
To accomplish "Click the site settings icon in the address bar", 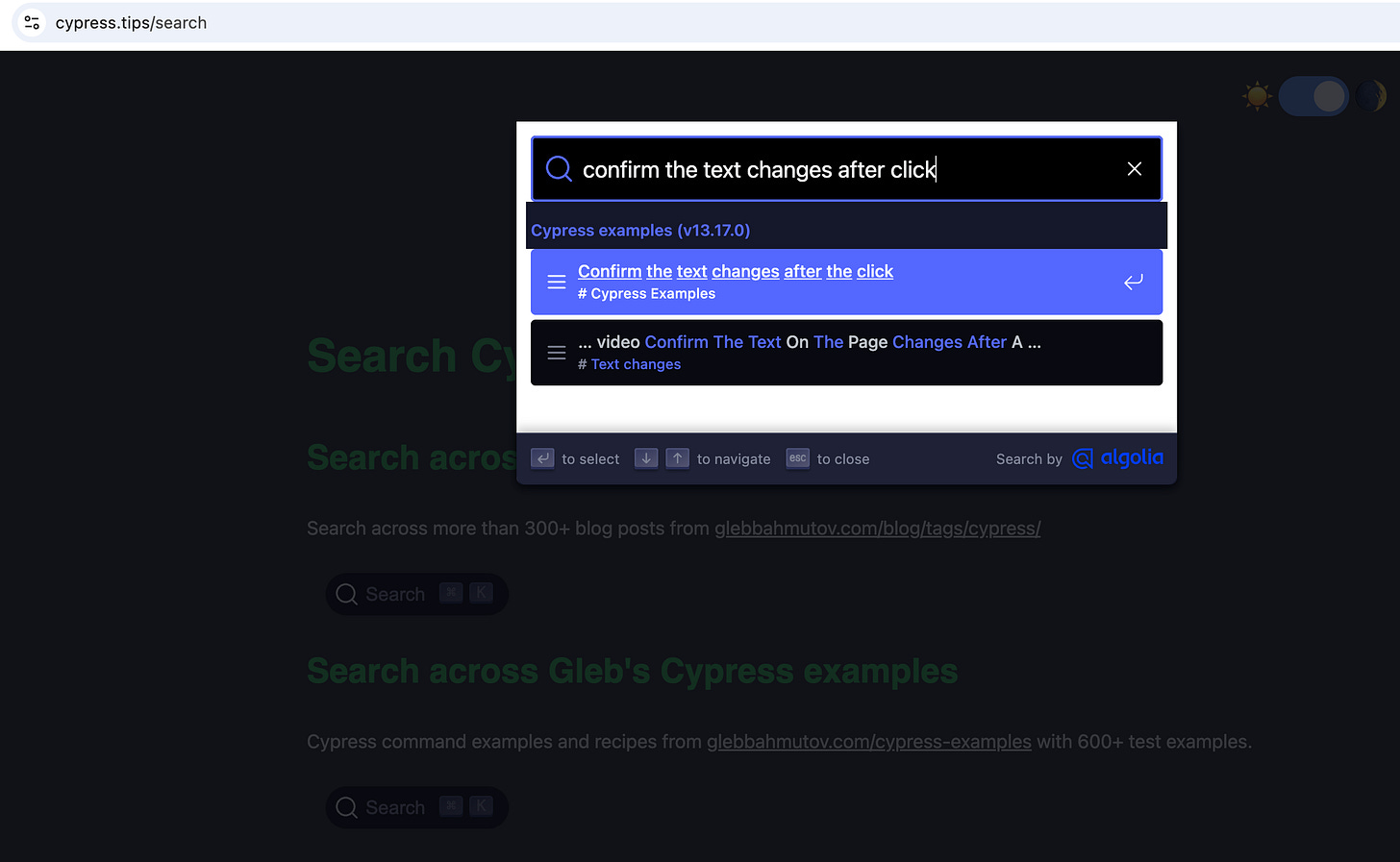I will [x=30, y=22].
